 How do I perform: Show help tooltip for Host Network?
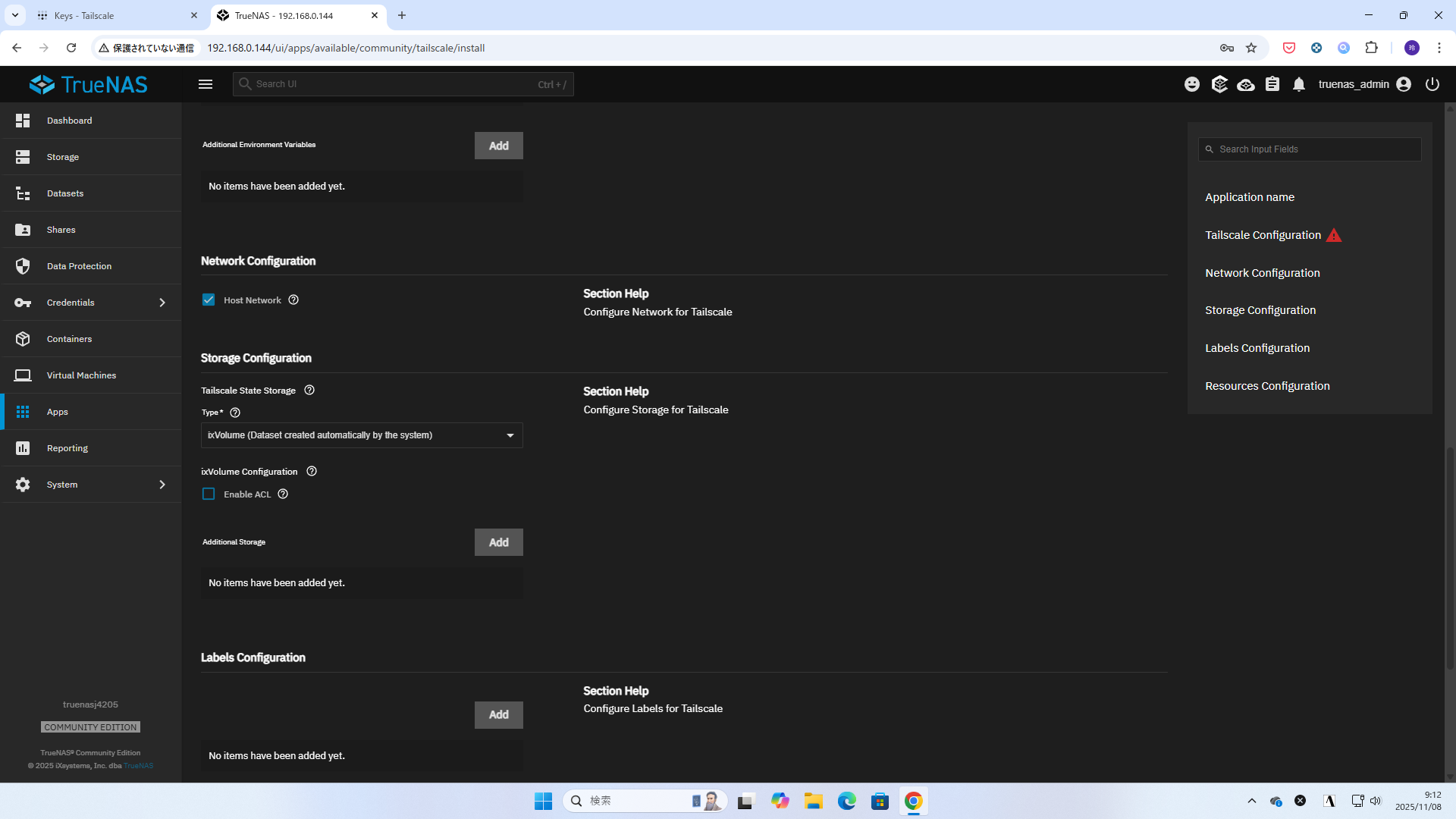[293, 300]
